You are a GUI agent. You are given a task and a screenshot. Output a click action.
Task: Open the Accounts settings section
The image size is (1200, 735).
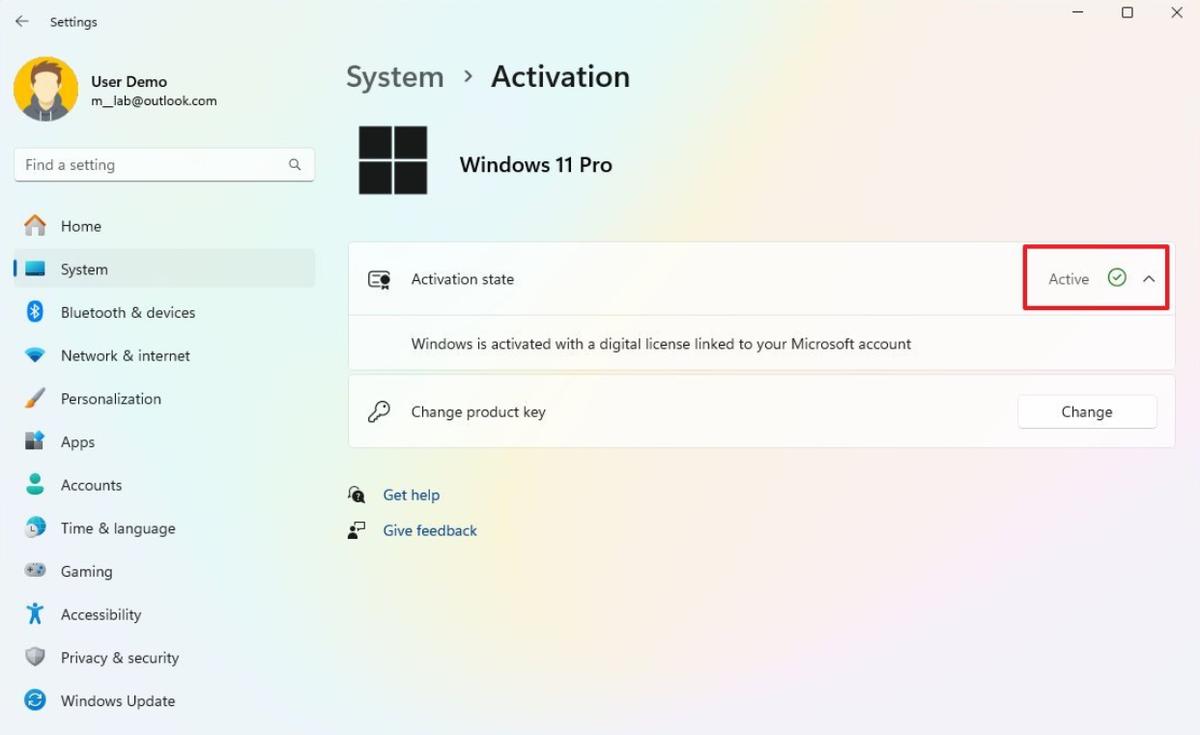pyautogui.click(x=91, y=485)
